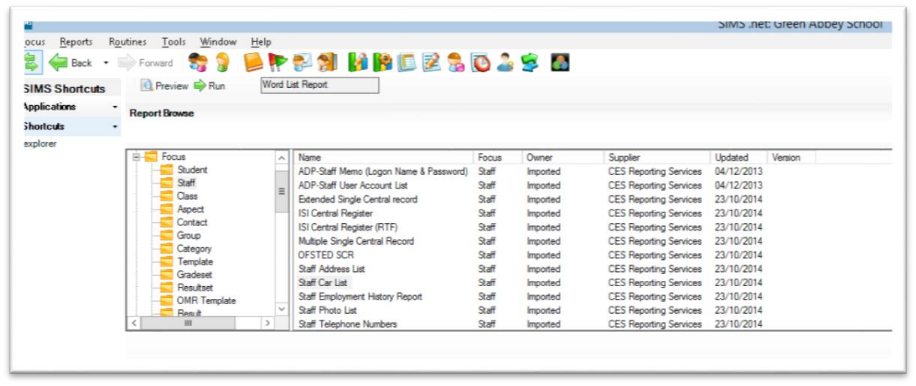The height and width of the screenshot is (386, 916).
Task: Click the Word List Report field
Action: pos(320,85)
